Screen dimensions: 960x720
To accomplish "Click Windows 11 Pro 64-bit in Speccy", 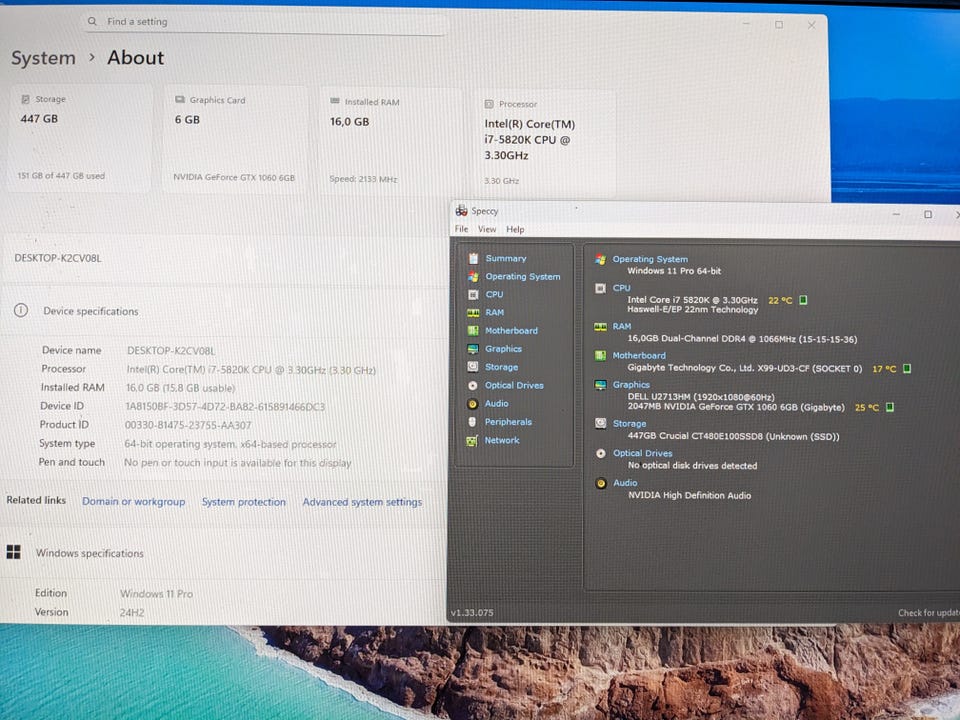I will pyautogui.click(x=673, y=271).
